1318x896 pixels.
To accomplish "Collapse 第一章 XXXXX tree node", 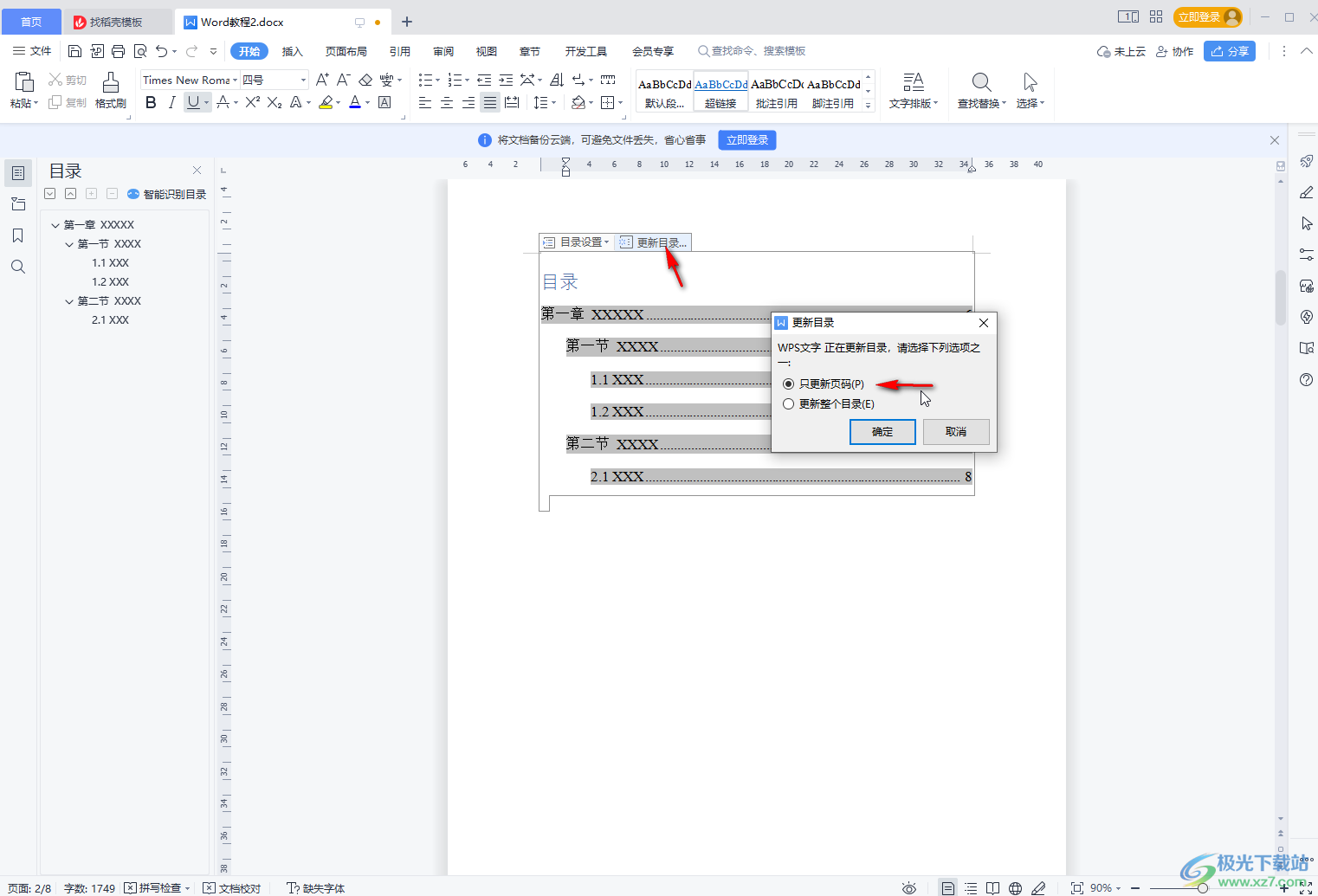I will pyautogui.click(x=55, y=225).
